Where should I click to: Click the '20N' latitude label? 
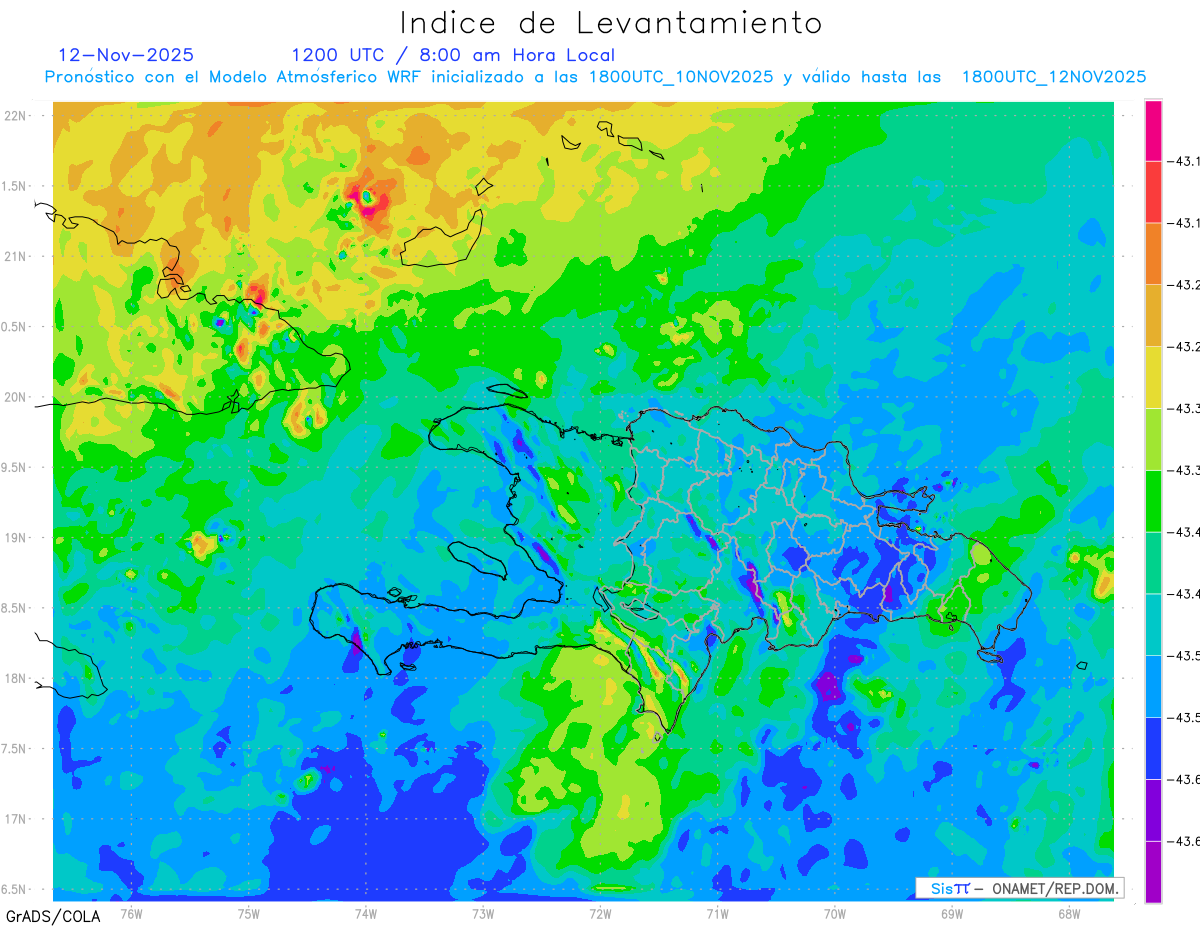click(16, 397)
